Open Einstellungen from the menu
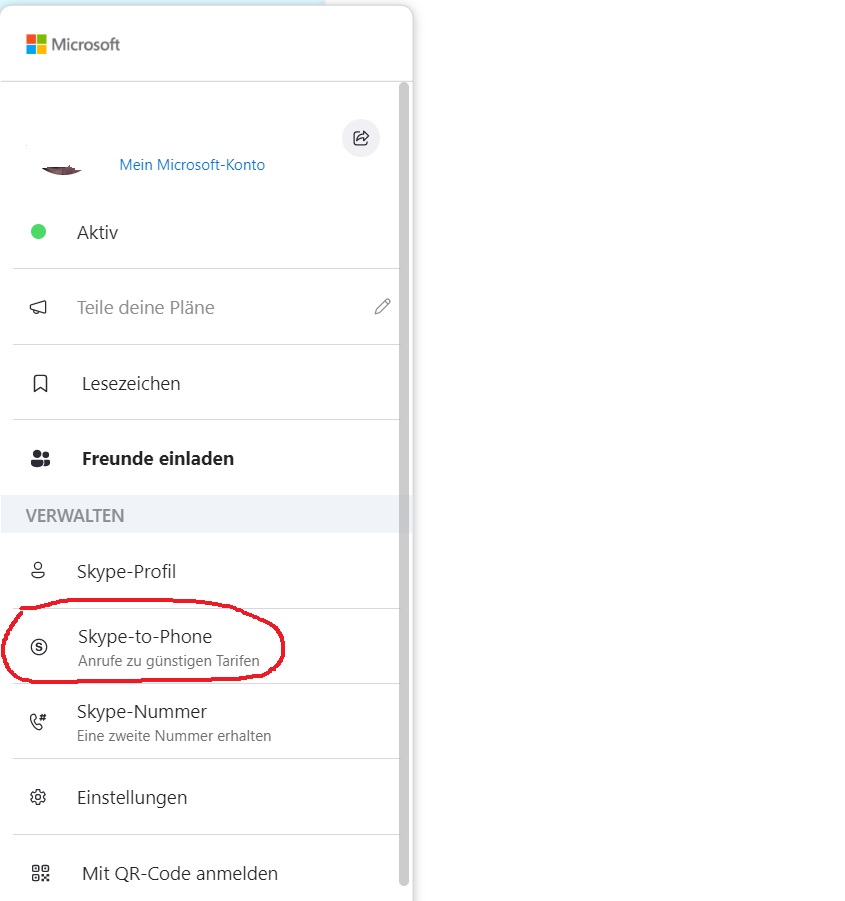Viewport: 845px width, 901px height. (132, 798)
